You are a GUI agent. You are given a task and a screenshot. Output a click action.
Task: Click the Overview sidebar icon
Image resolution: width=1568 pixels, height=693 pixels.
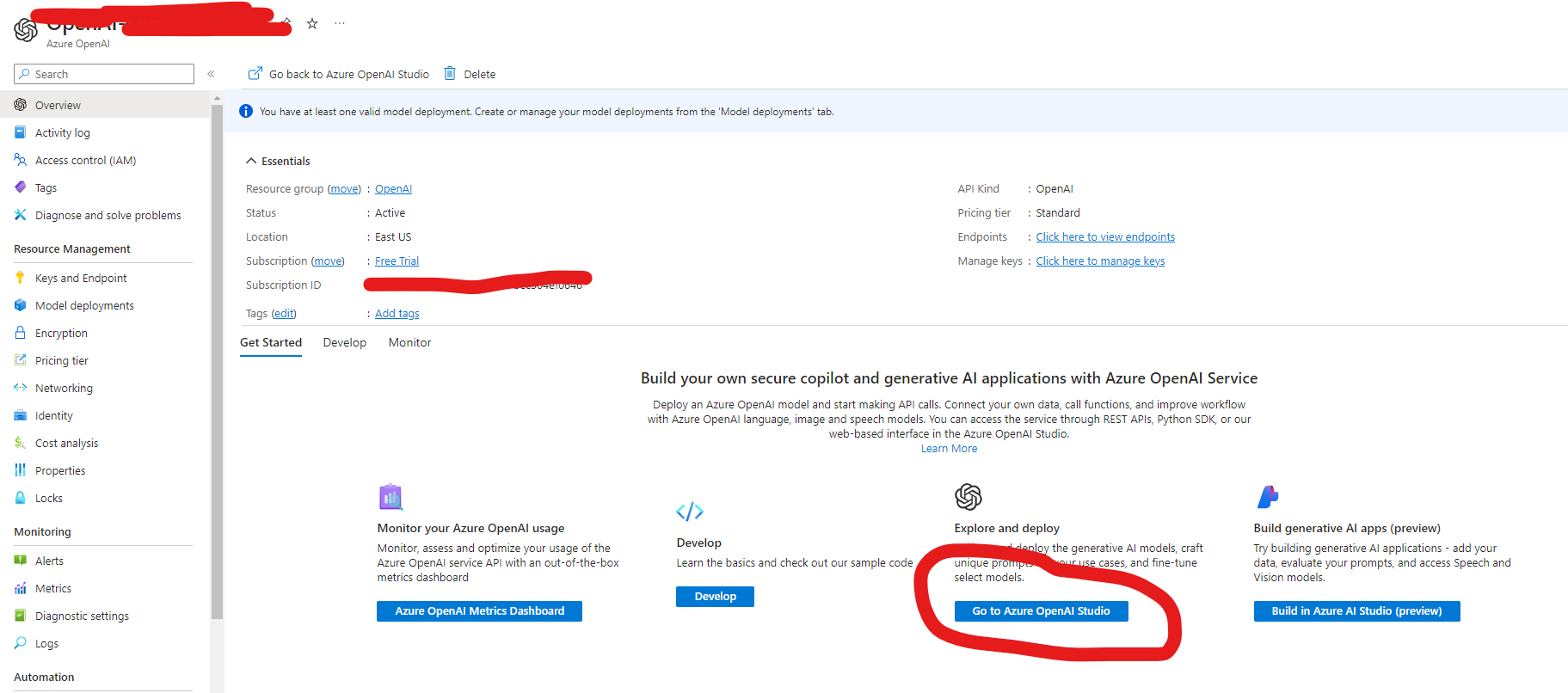point(20,105)
